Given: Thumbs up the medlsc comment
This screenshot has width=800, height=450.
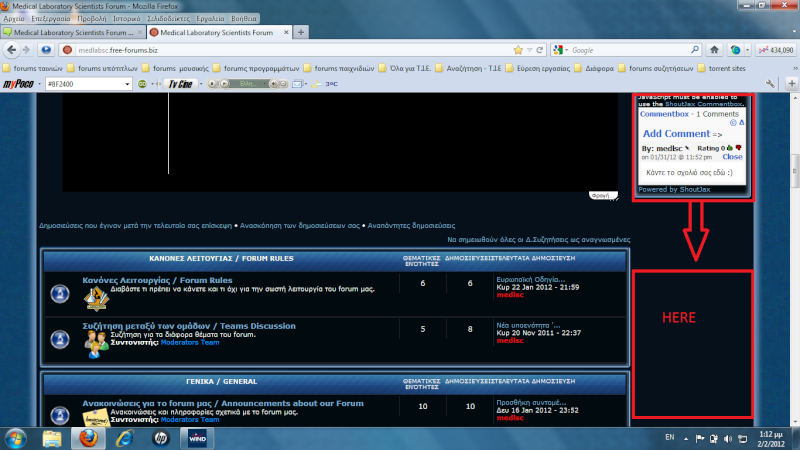Looking at the screenshot, I should click(x=730, y=148).
